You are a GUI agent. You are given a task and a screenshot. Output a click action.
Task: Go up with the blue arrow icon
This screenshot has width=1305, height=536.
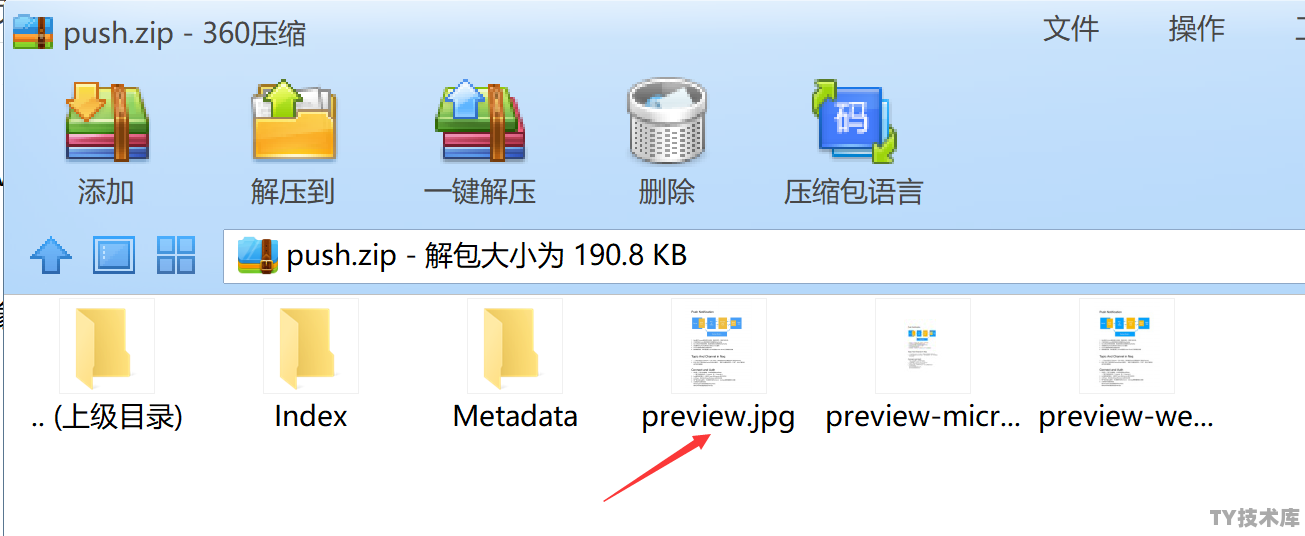(51, 256)
